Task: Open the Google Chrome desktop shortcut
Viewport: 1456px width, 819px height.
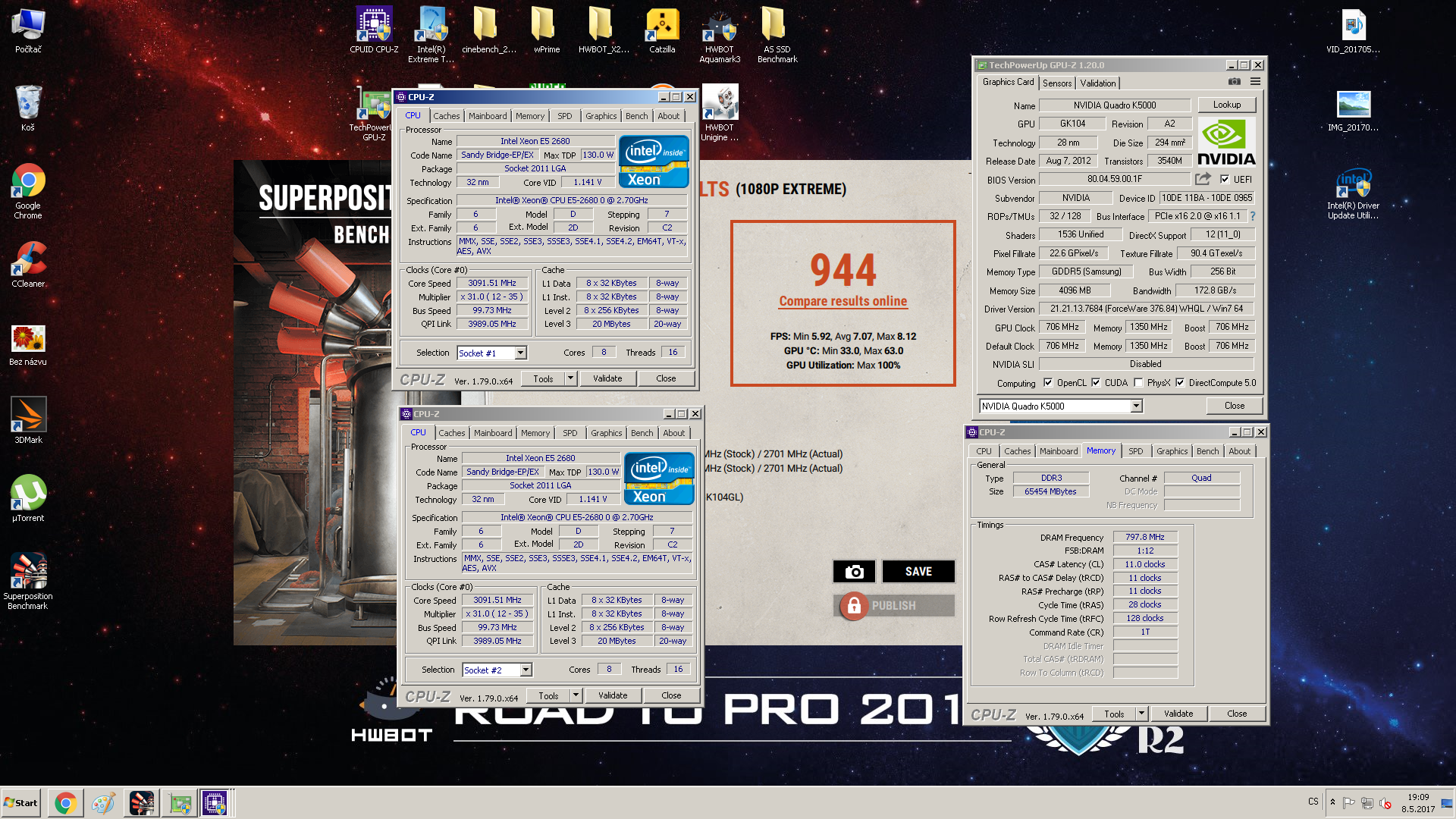Action: [28, 191]
